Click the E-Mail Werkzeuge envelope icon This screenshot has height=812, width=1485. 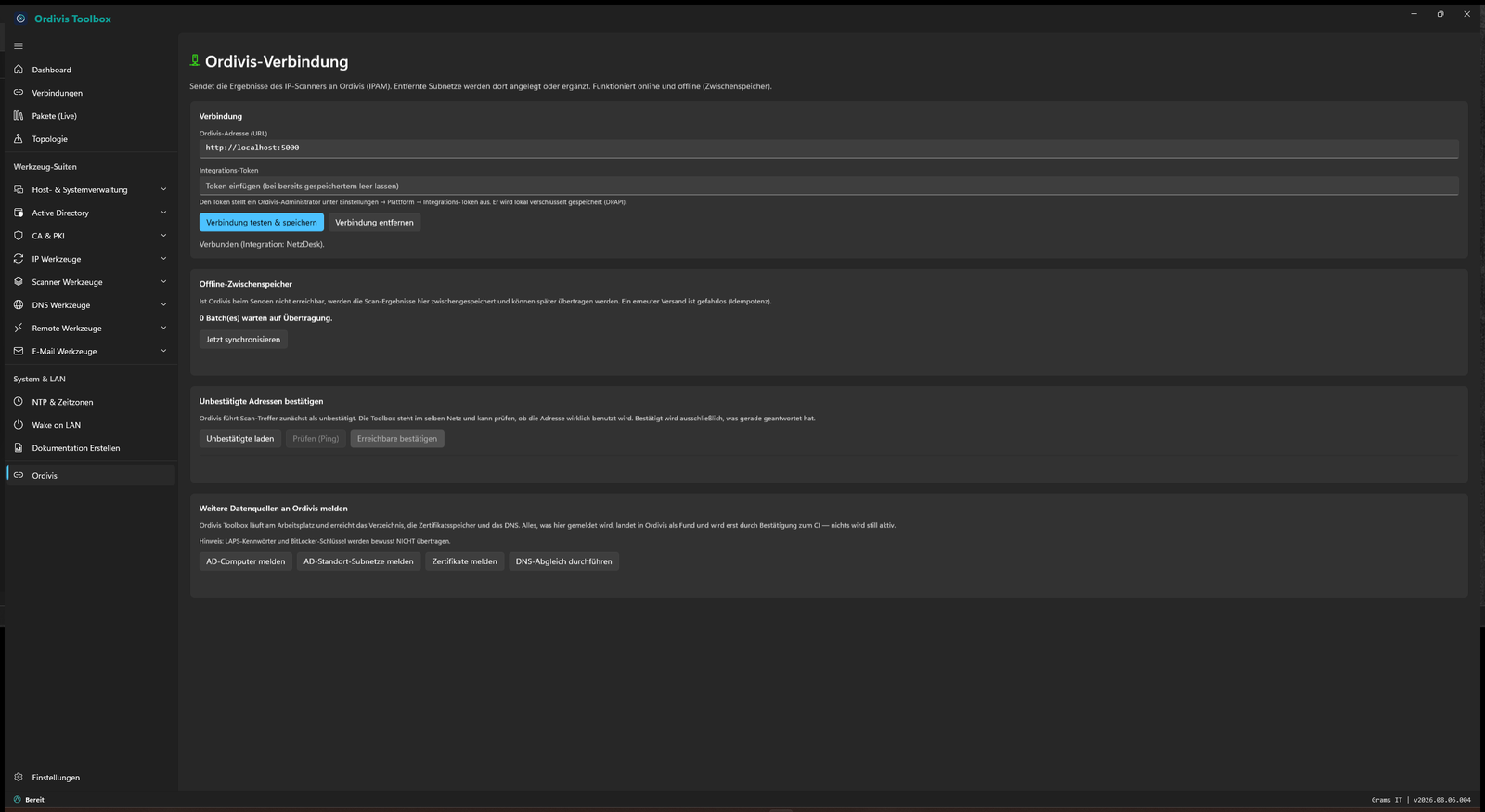(18, 351)
